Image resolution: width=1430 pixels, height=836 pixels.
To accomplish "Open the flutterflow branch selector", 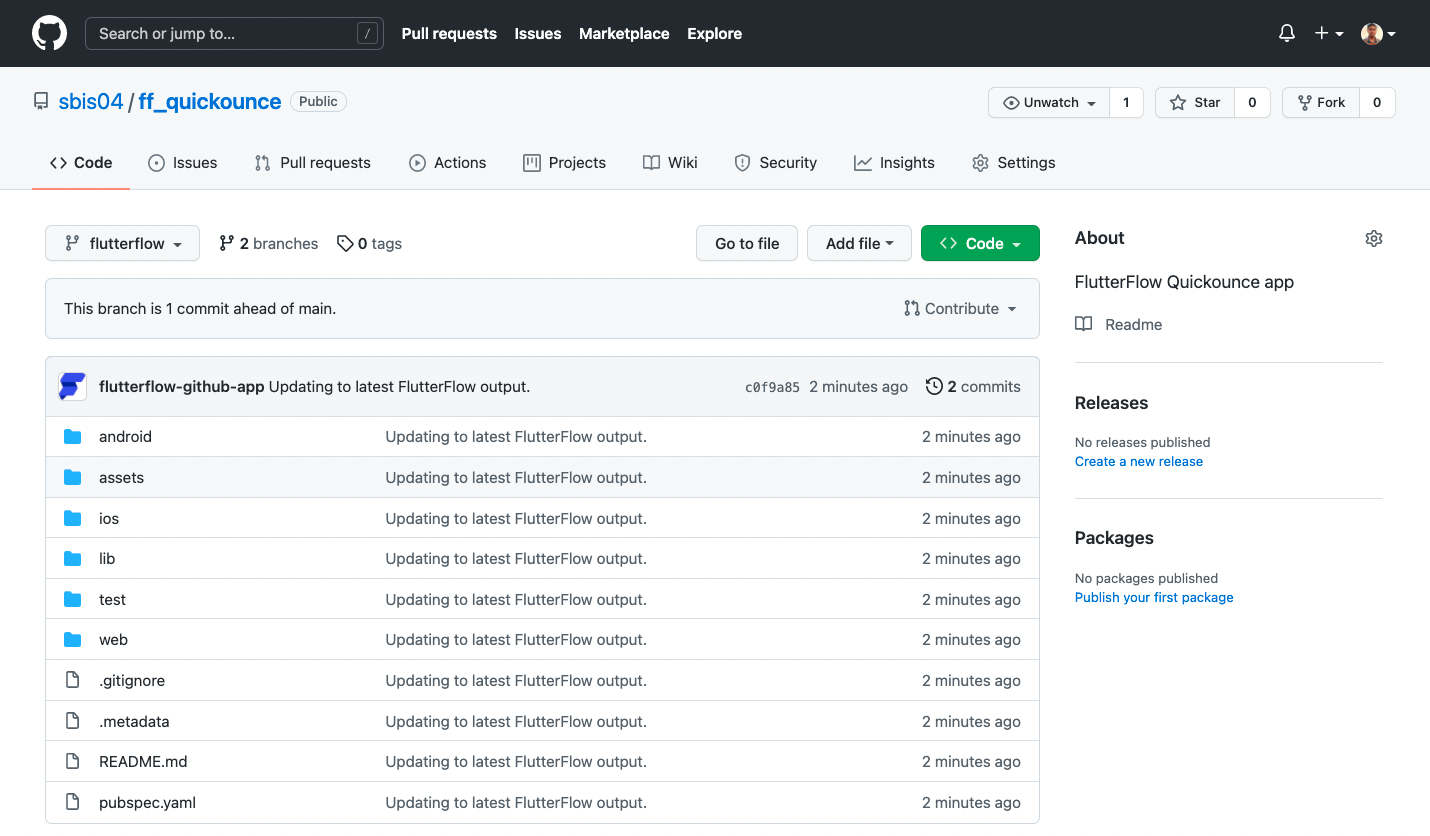I will (x=122, y=243).
